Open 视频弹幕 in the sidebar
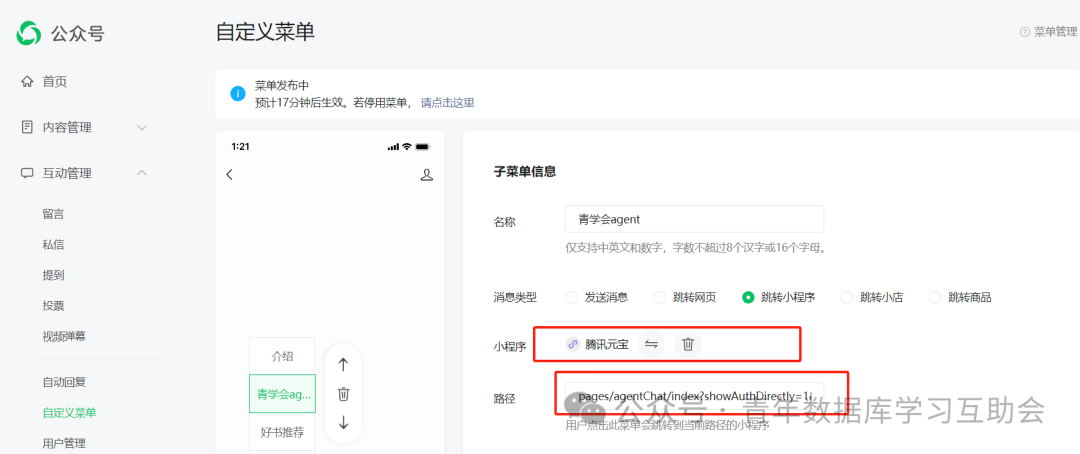 64,336
